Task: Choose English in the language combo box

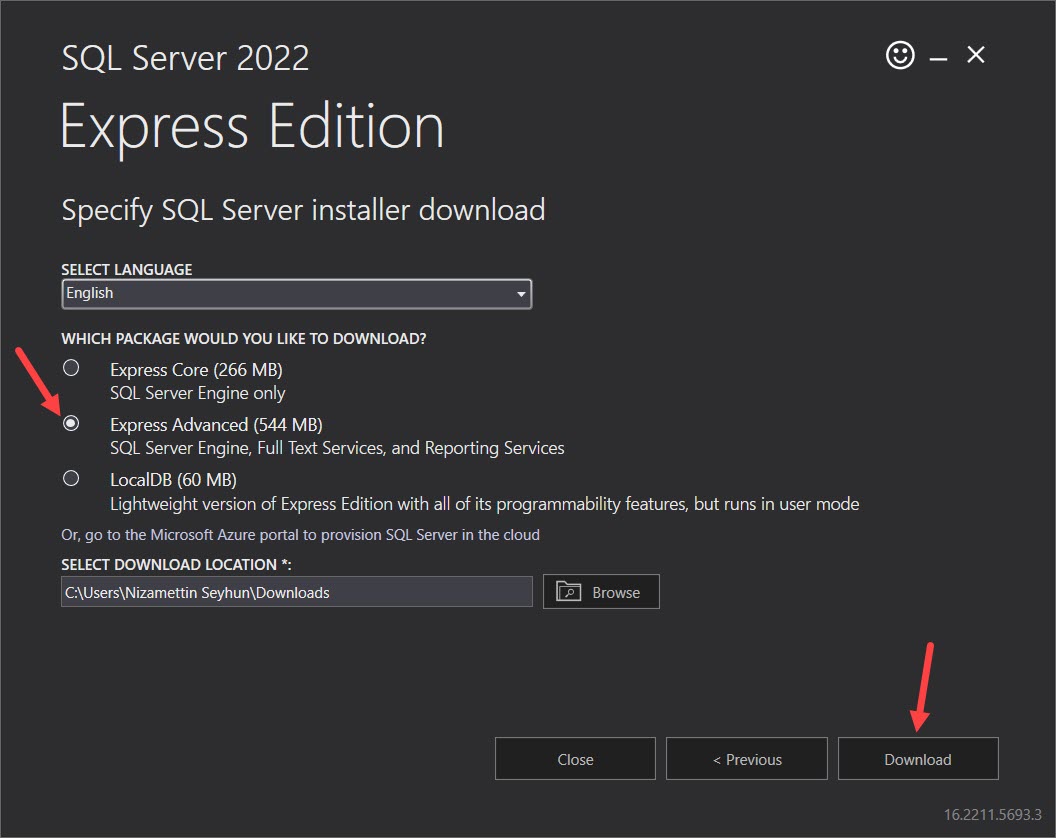Action: point(296,293)
